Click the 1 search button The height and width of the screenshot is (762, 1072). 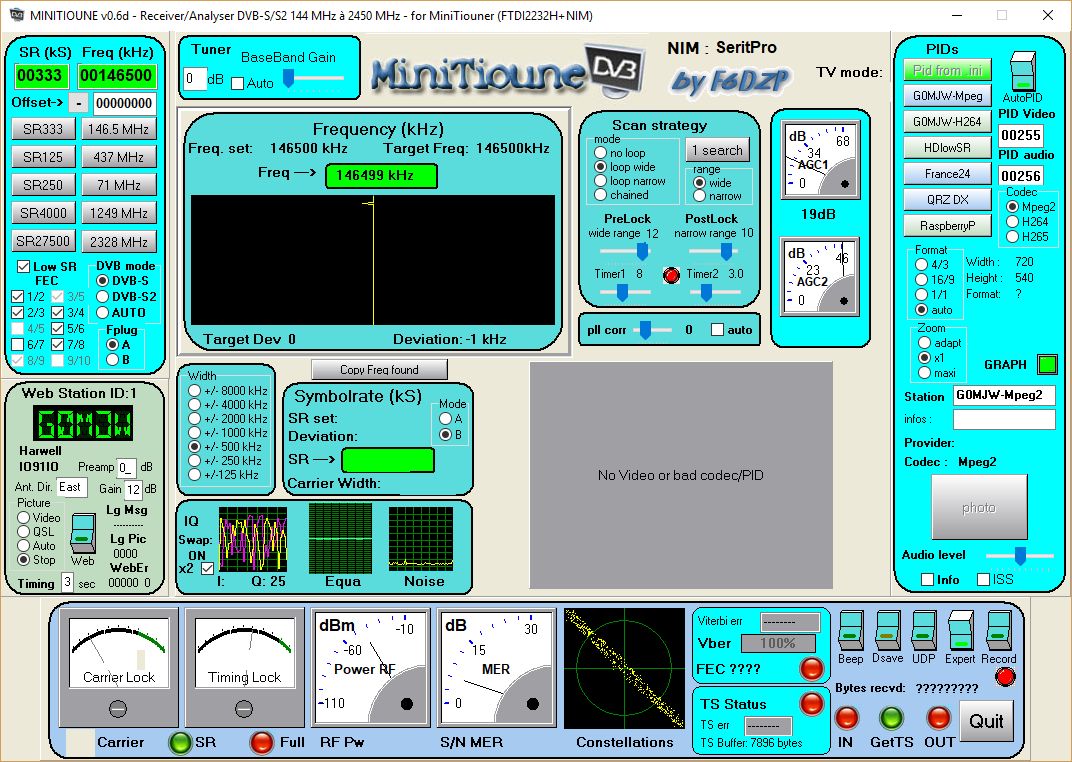tap(717, 150)
